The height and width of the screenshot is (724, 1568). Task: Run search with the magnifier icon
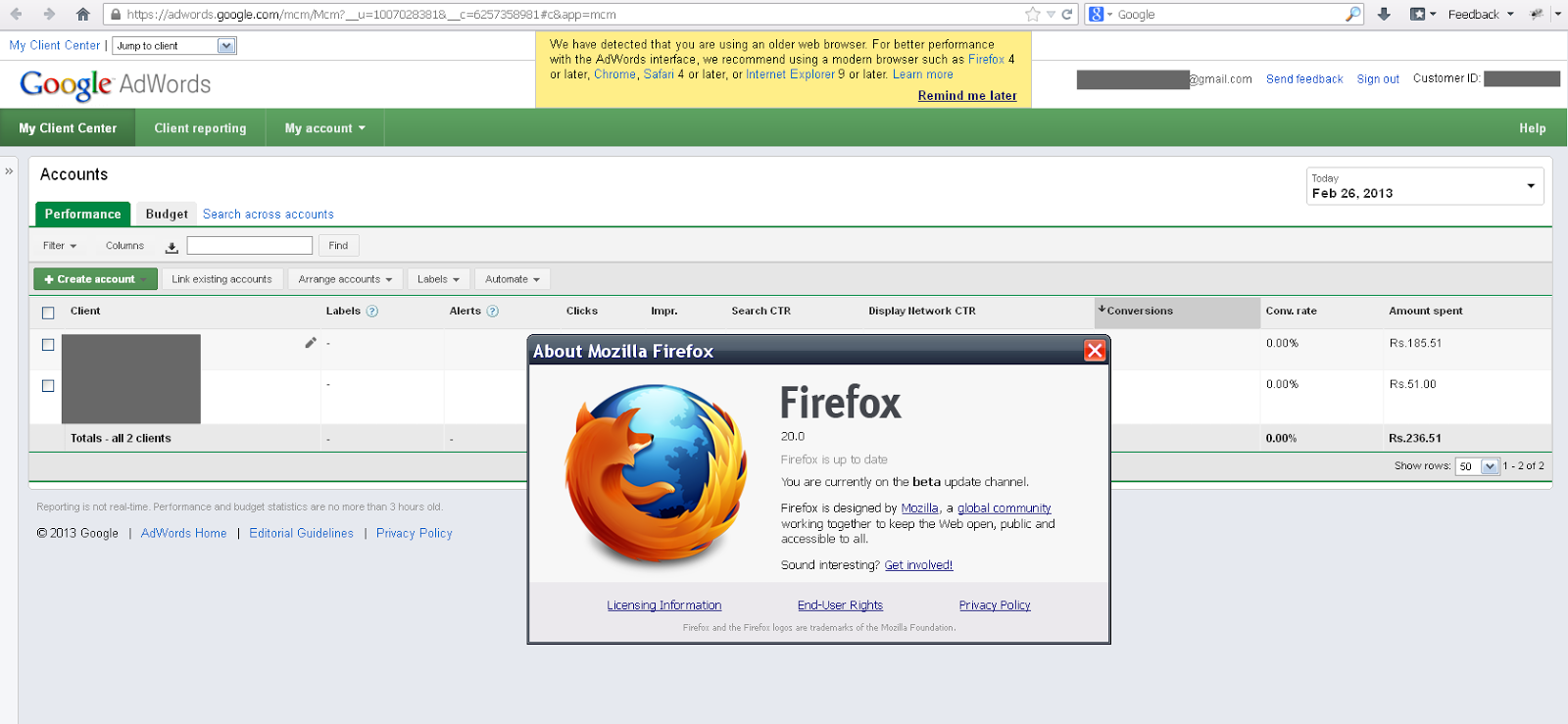point(1352,14)
